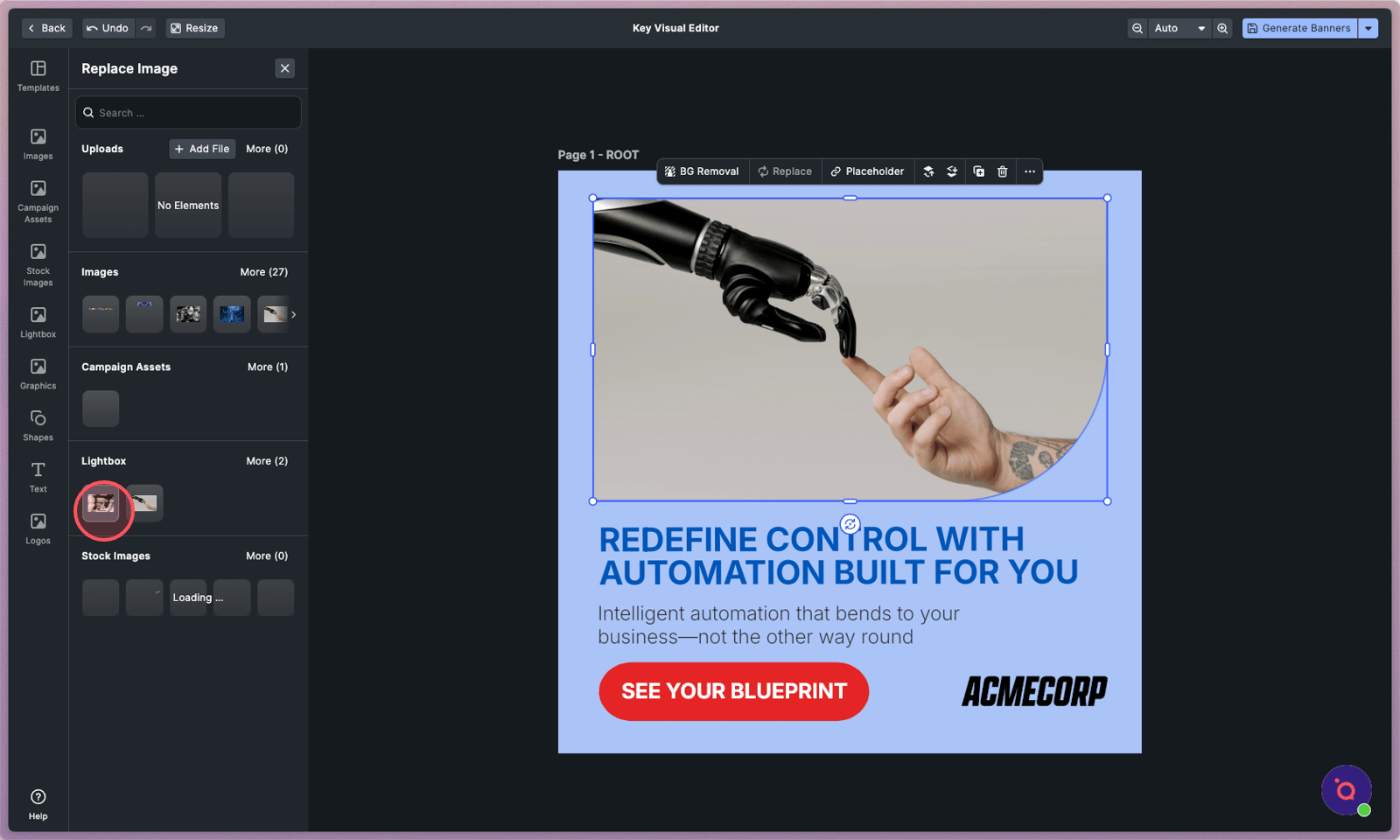Click BG Removal in image toolbar
The image size is (1400, 840).
click(x=702, y=171)
